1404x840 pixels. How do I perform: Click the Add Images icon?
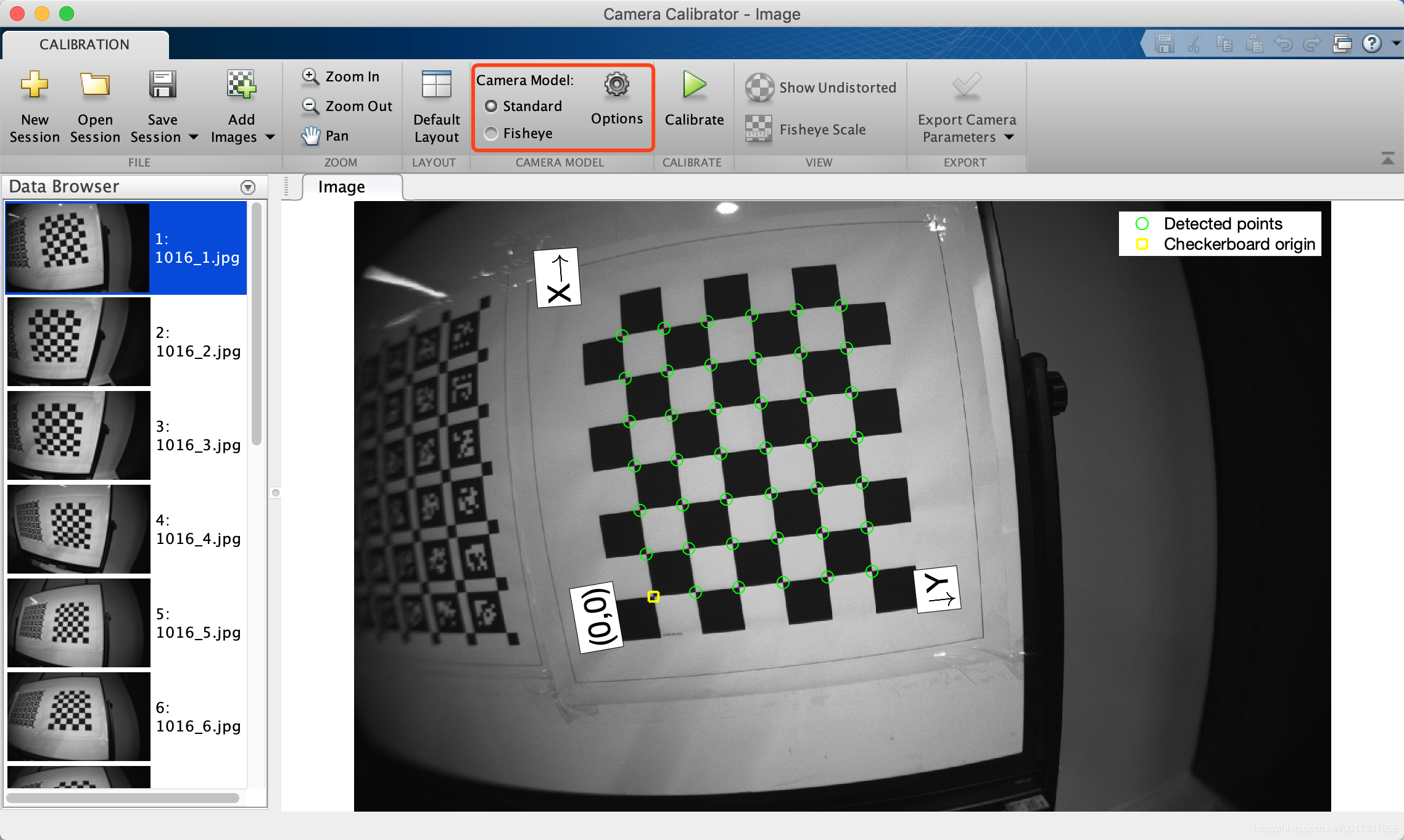pos(241,85)
